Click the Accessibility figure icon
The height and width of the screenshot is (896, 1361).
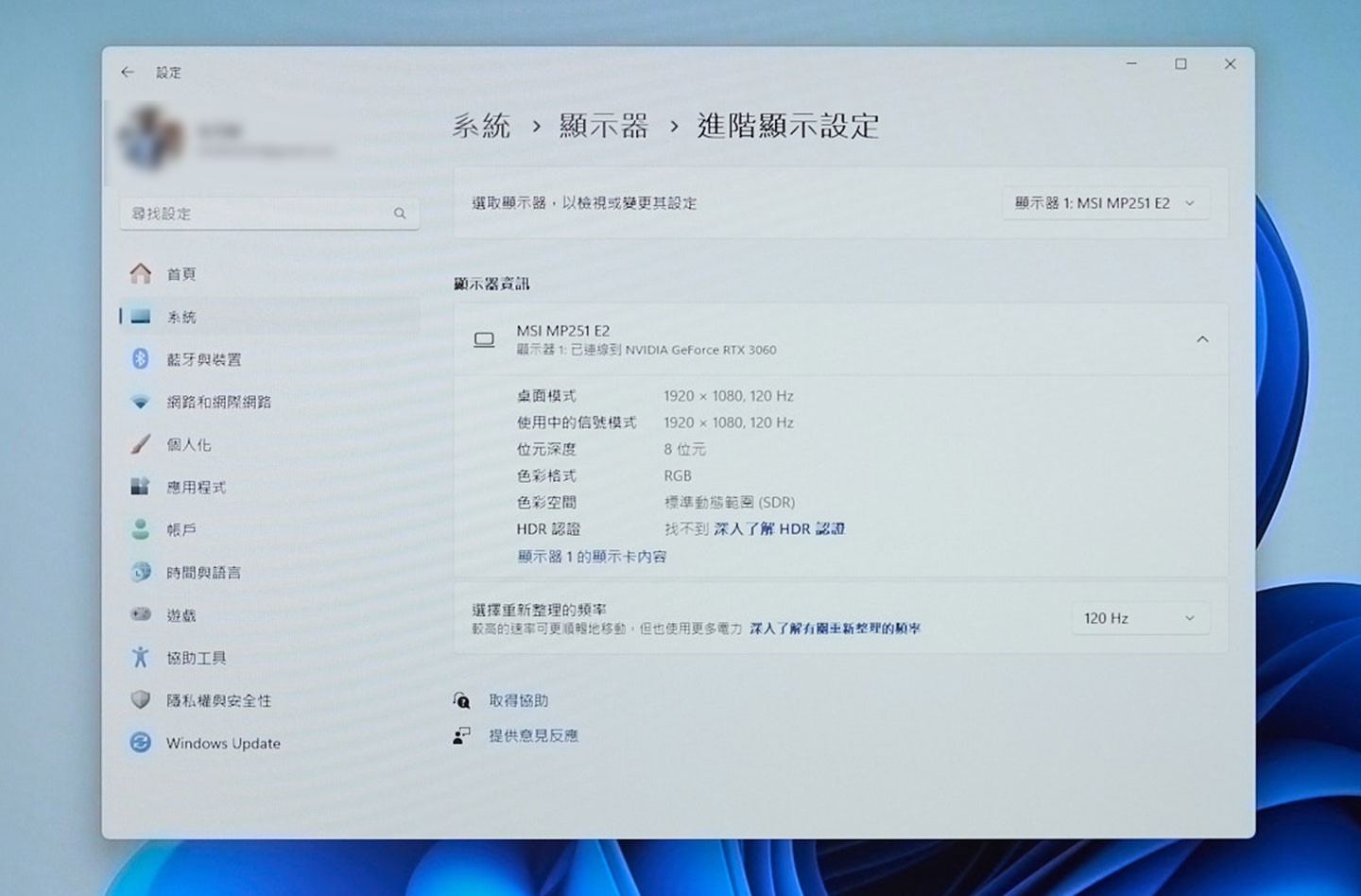click(x=141, y=657)
